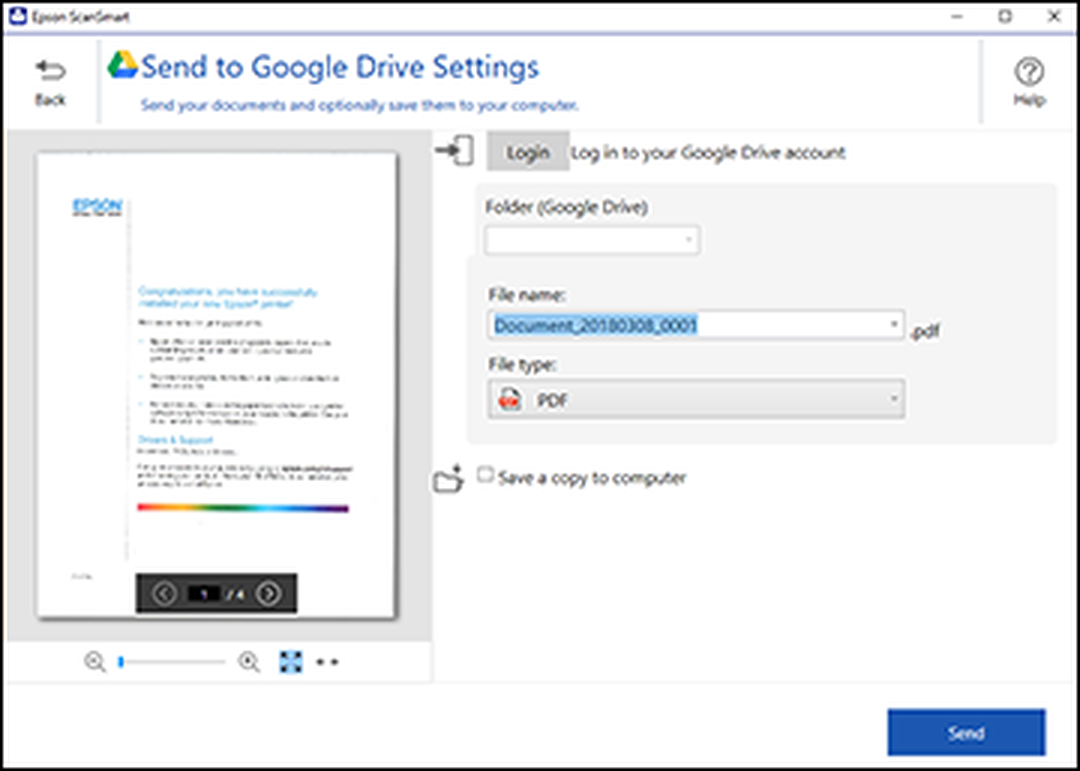Click the login arrow-into-door icon
This screenshot has width=1080, height=771.
[x=455, y=151]
